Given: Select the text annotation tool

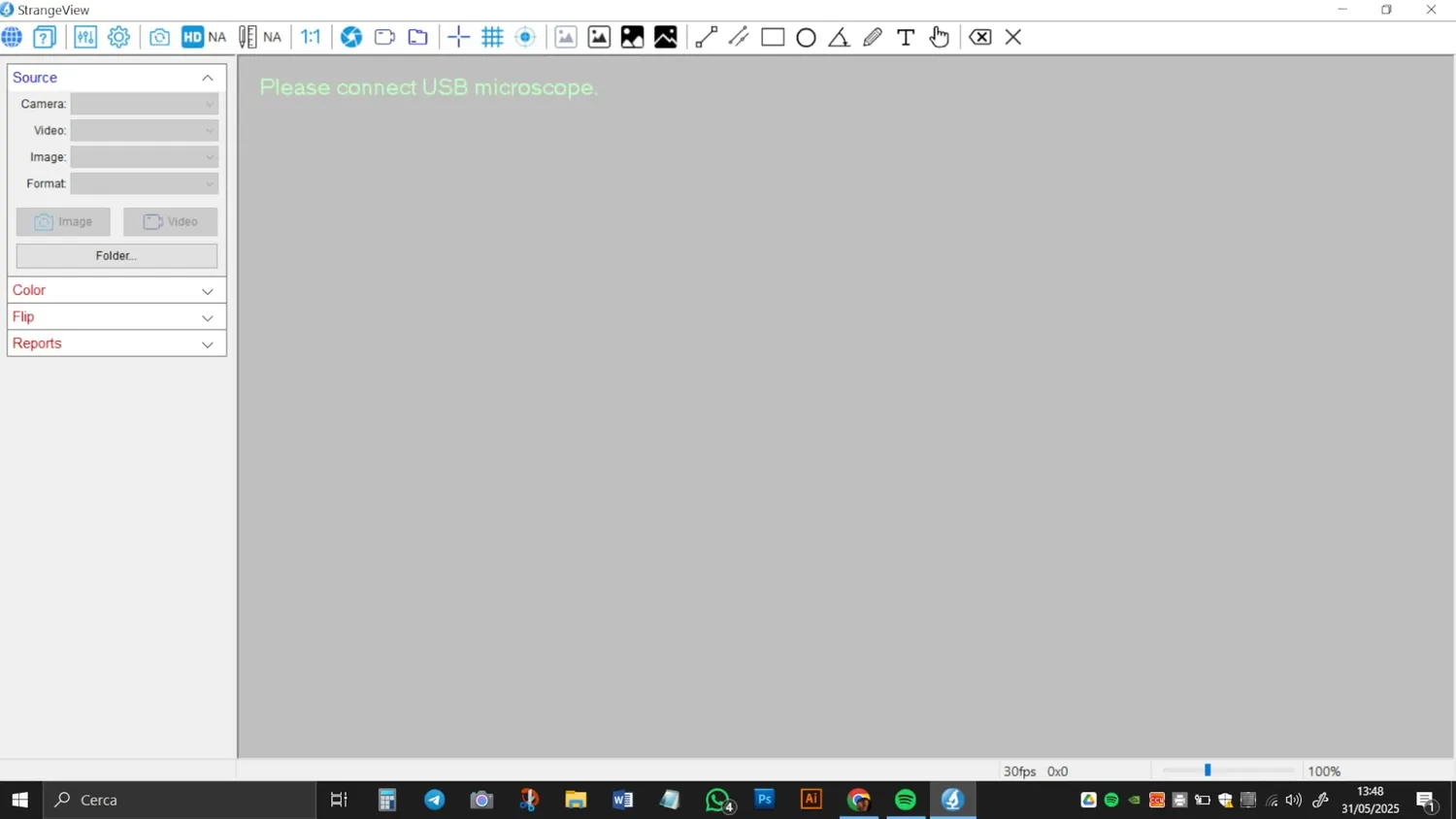Looking at the screenshot, I should coord(906,38).
